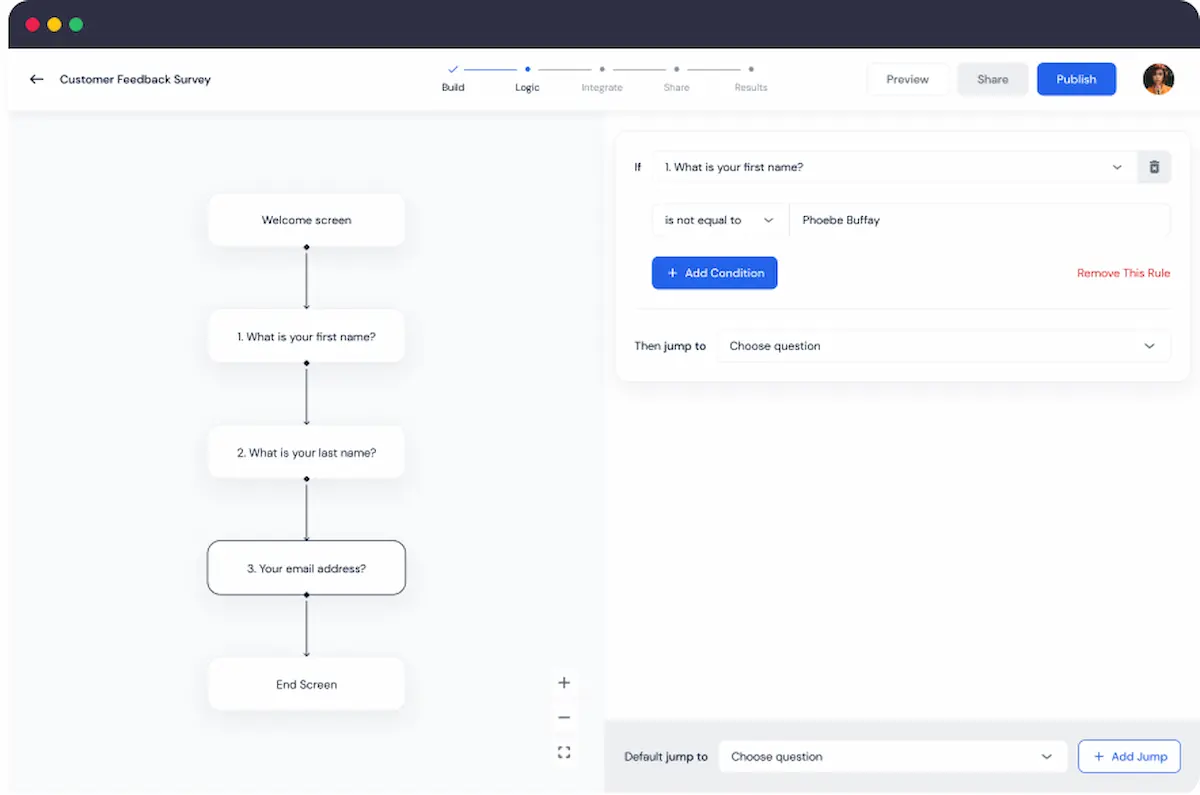Go to the Build step
Image resolution: width=1200 pixels, height=795 pixels.
pyautogui.click(x=453, y=78)
